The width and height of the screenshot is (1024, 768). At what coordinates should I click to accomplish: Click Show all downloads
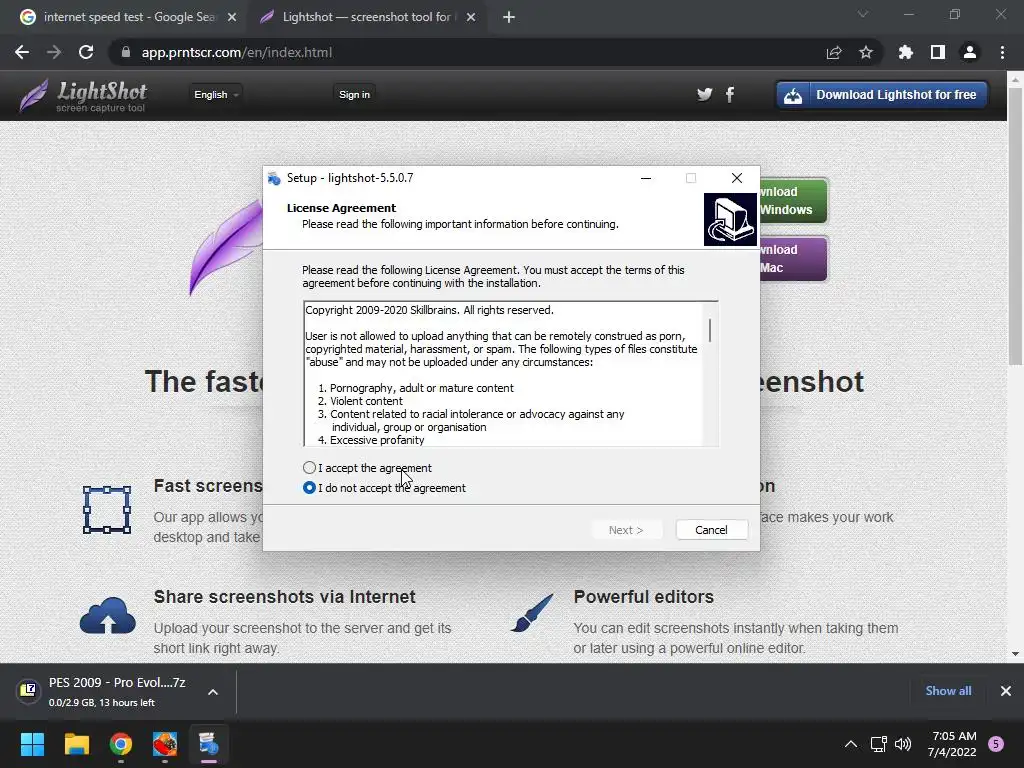pyautogui.click(x=948, y=691)
